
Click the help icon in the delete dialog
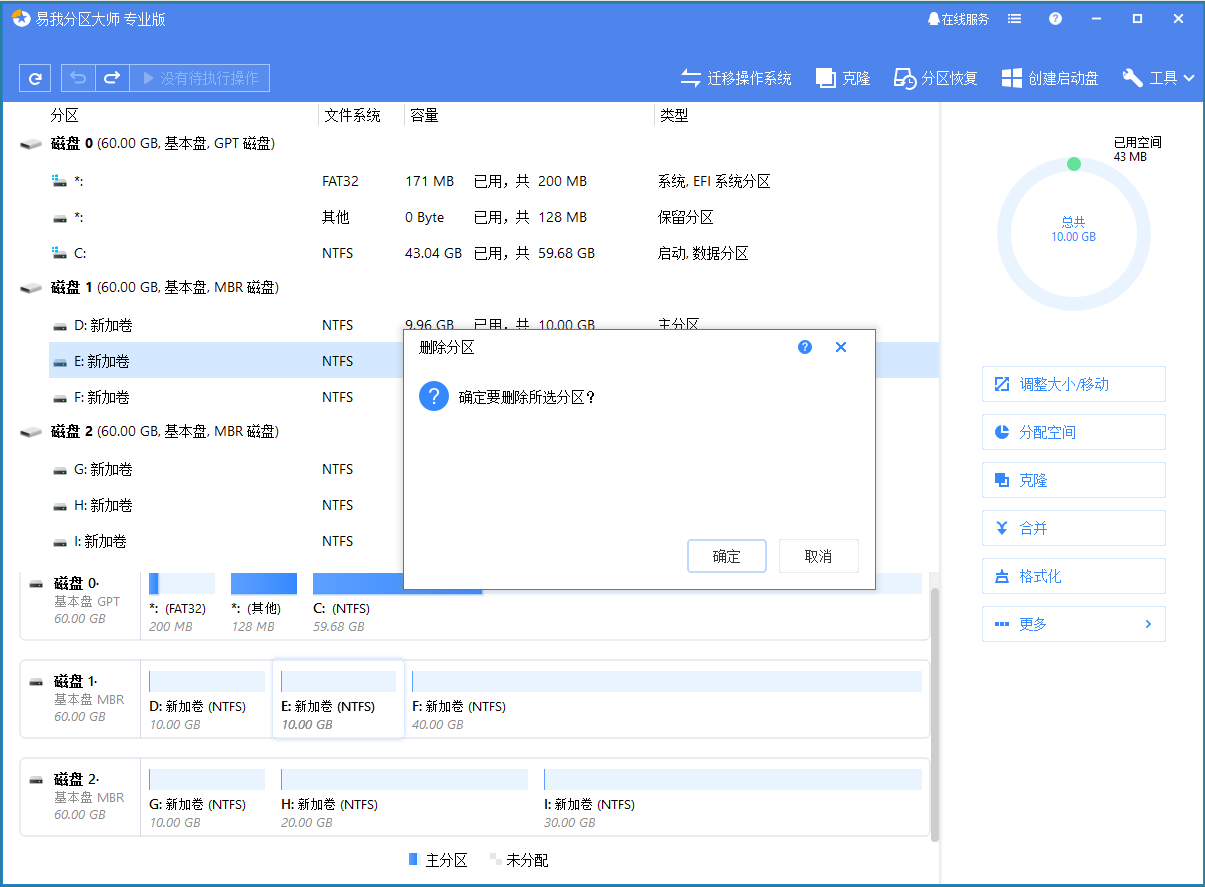(804, 346)
